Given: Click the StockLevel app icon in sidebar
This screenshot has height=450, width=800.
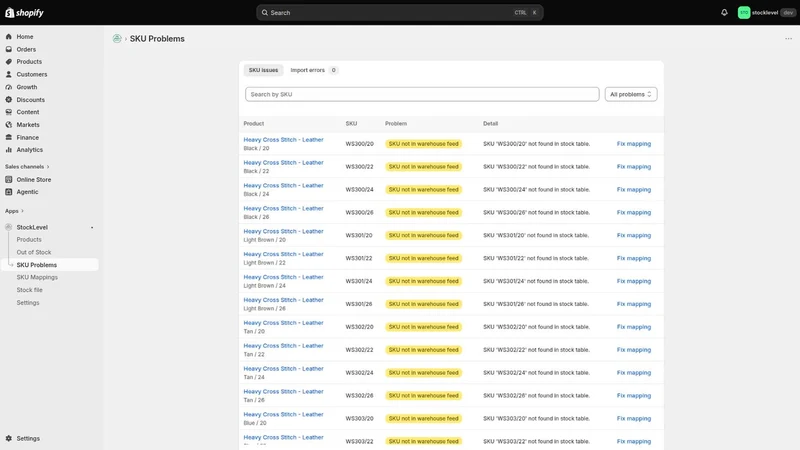Looking at the screenshot, I should (x=9, y=228).
